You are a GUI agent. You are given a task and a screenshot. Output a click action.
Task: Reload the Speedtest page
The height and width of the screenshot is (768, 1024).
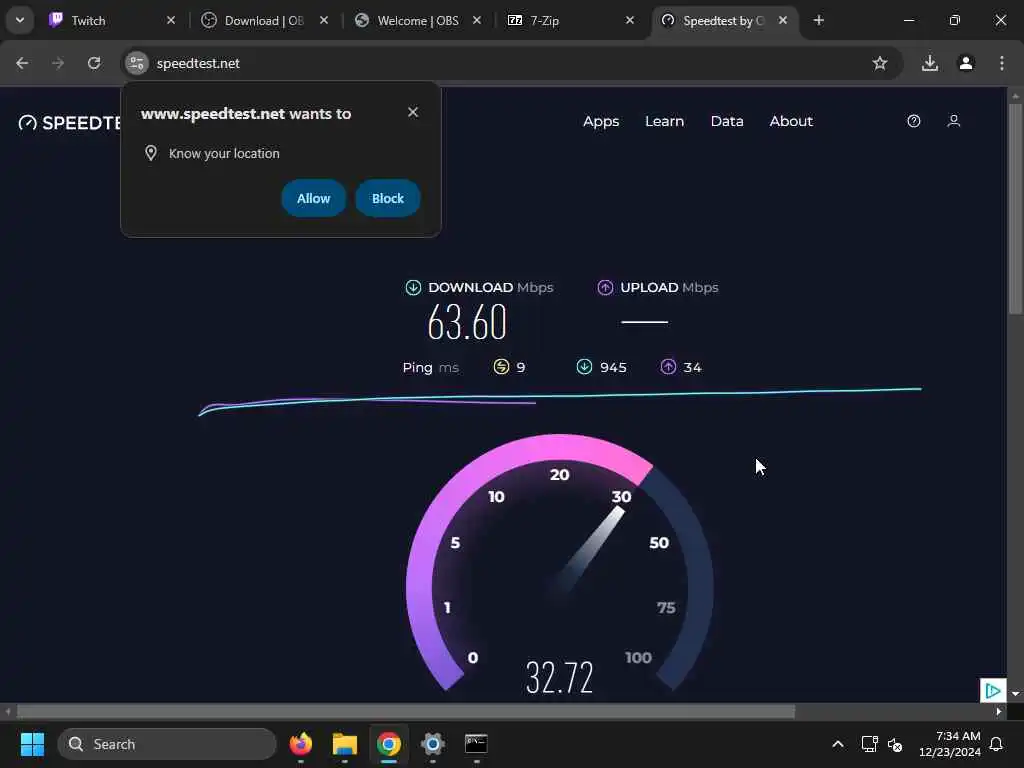tap(94, 63)
